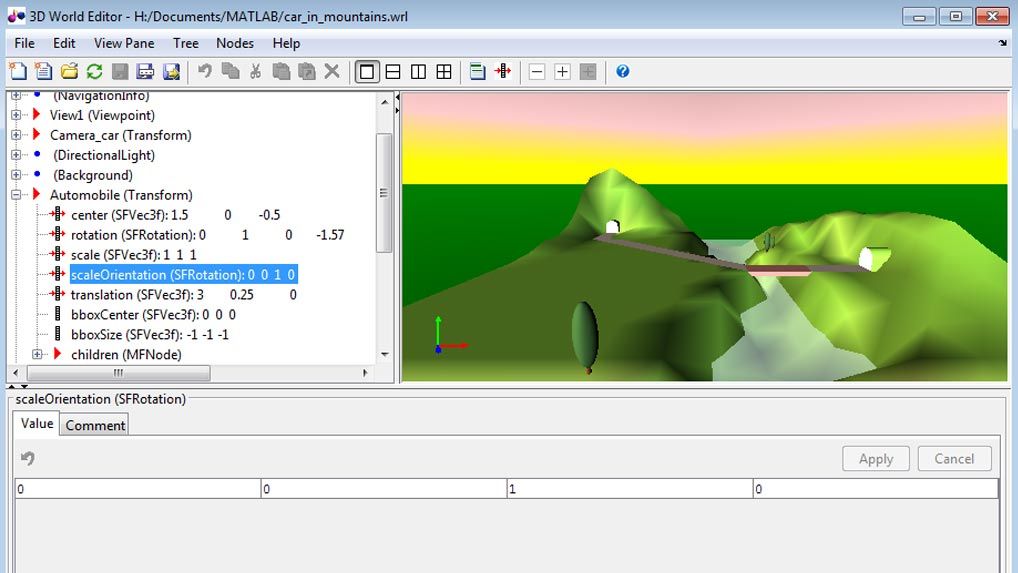Open the View Pane menu
Viewport: 1018px width, 573px height.
[x=124, y=43]
